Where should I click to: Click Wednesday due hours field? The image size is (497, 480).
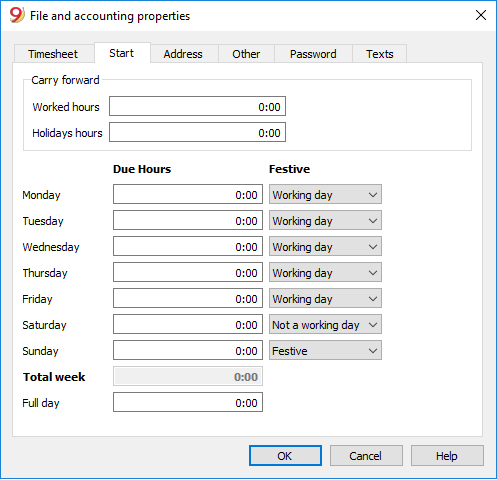188,246
